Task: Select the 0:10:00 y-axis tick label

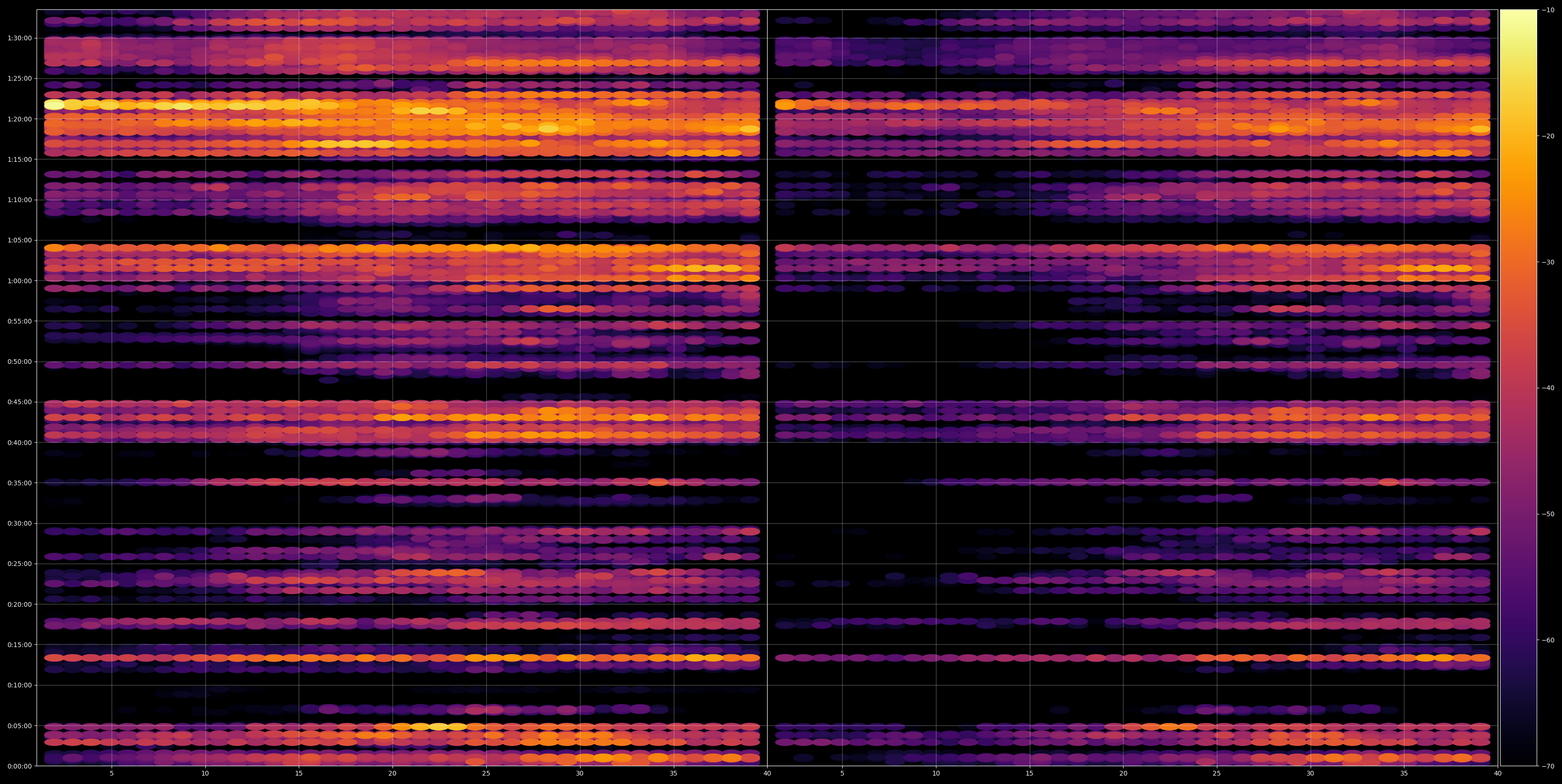Action: [19, 685]
